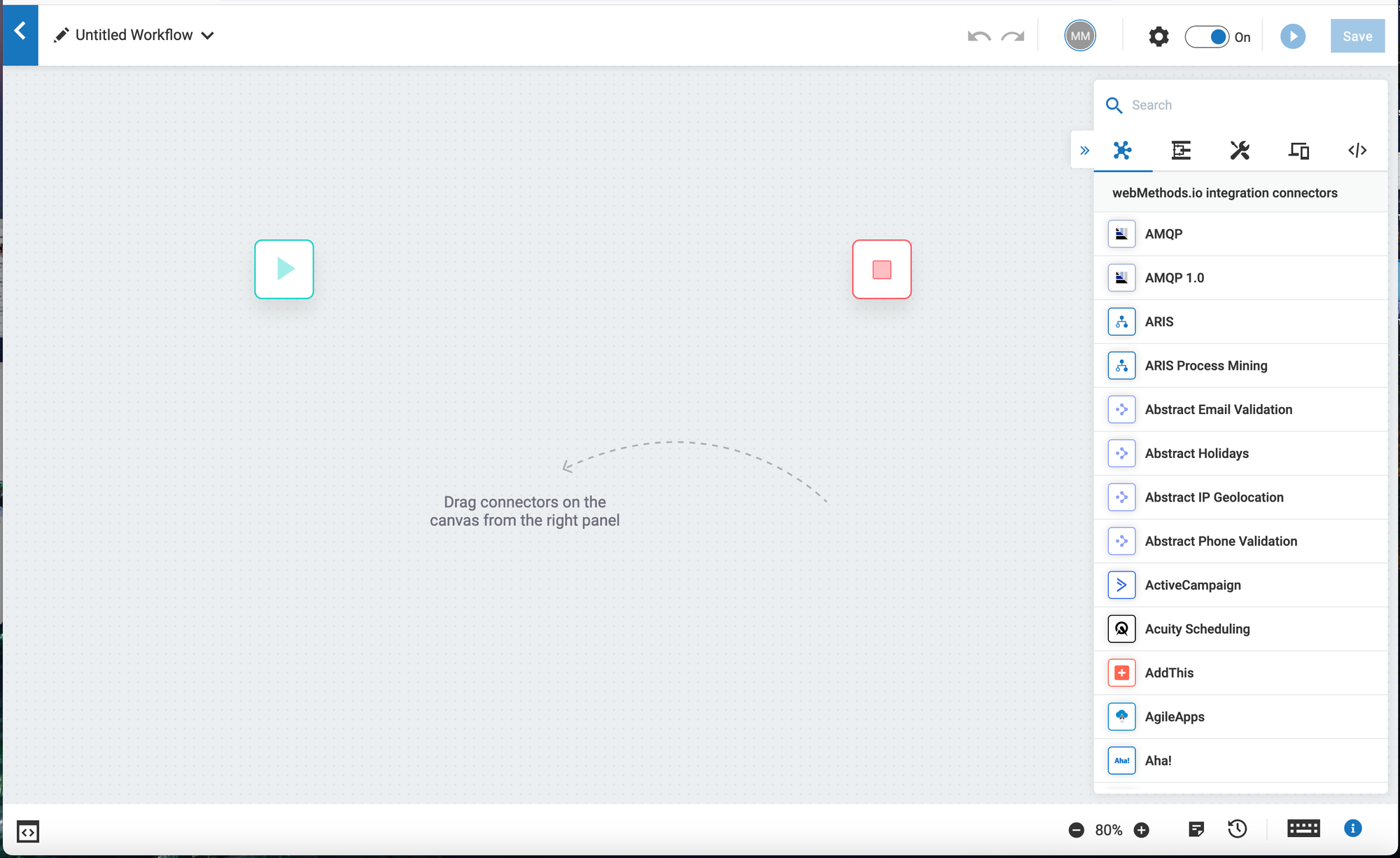
Task: Select the ActiveCampaign connector
Action: pyautogui.click(x=1192, y=585)
